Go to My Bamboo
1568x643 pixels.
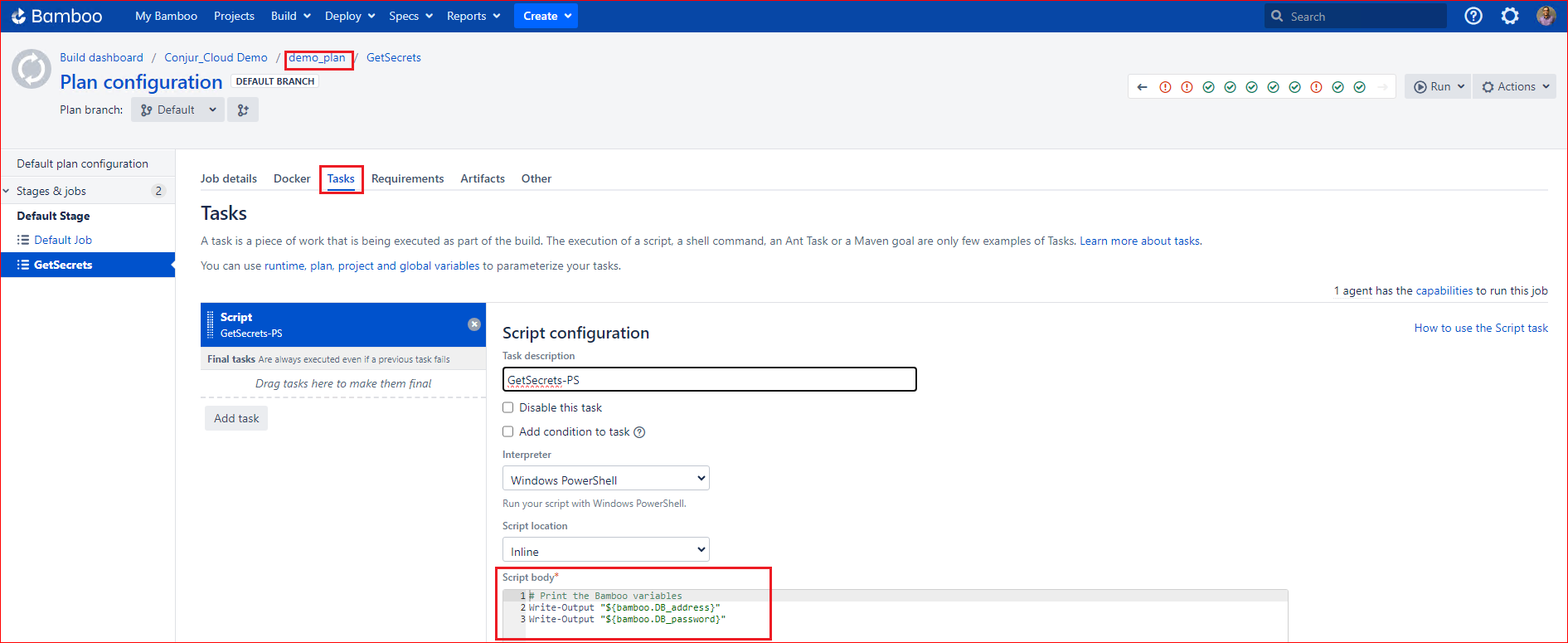[x=166, y=16]
